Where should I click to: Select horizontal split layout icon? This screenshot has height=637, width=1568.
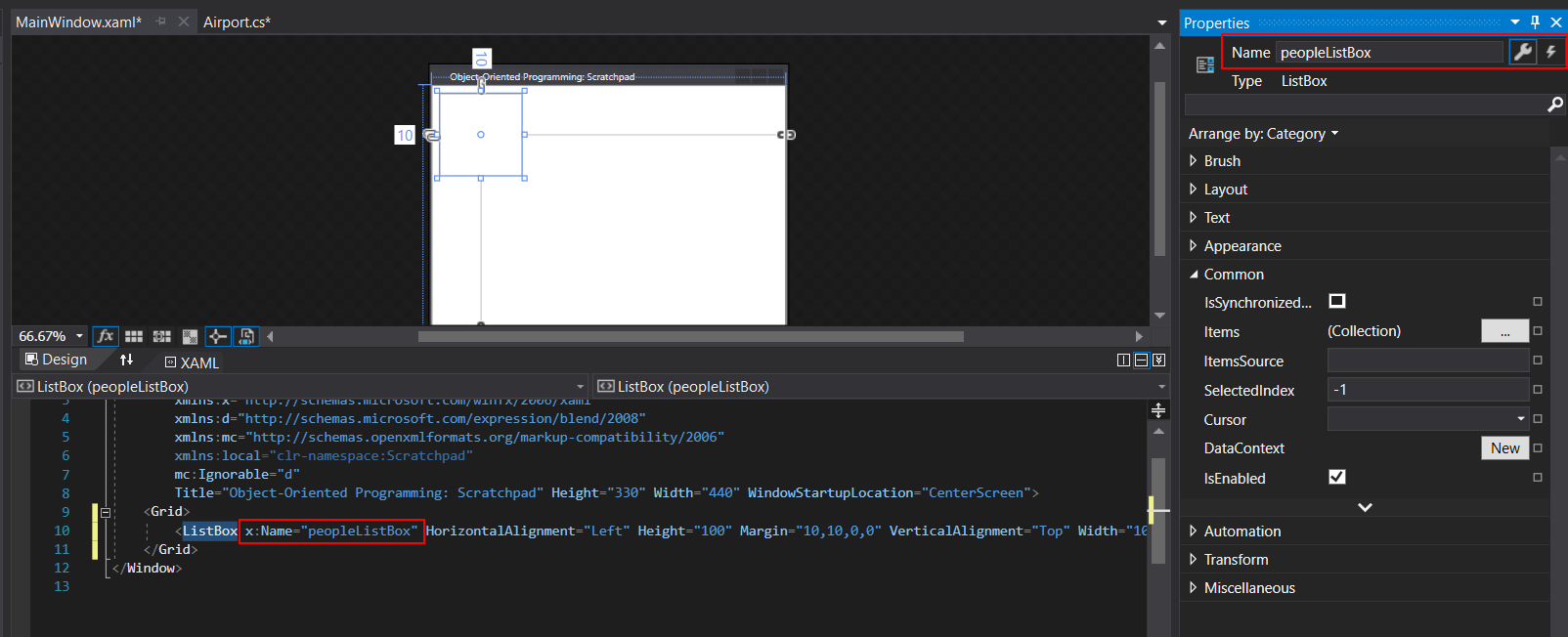[1141, 361]
